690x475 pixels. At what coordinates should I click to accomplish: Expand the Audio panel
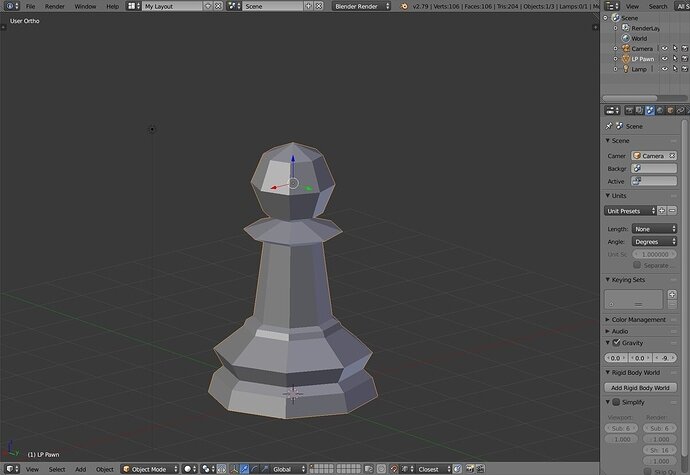[608, 331]
